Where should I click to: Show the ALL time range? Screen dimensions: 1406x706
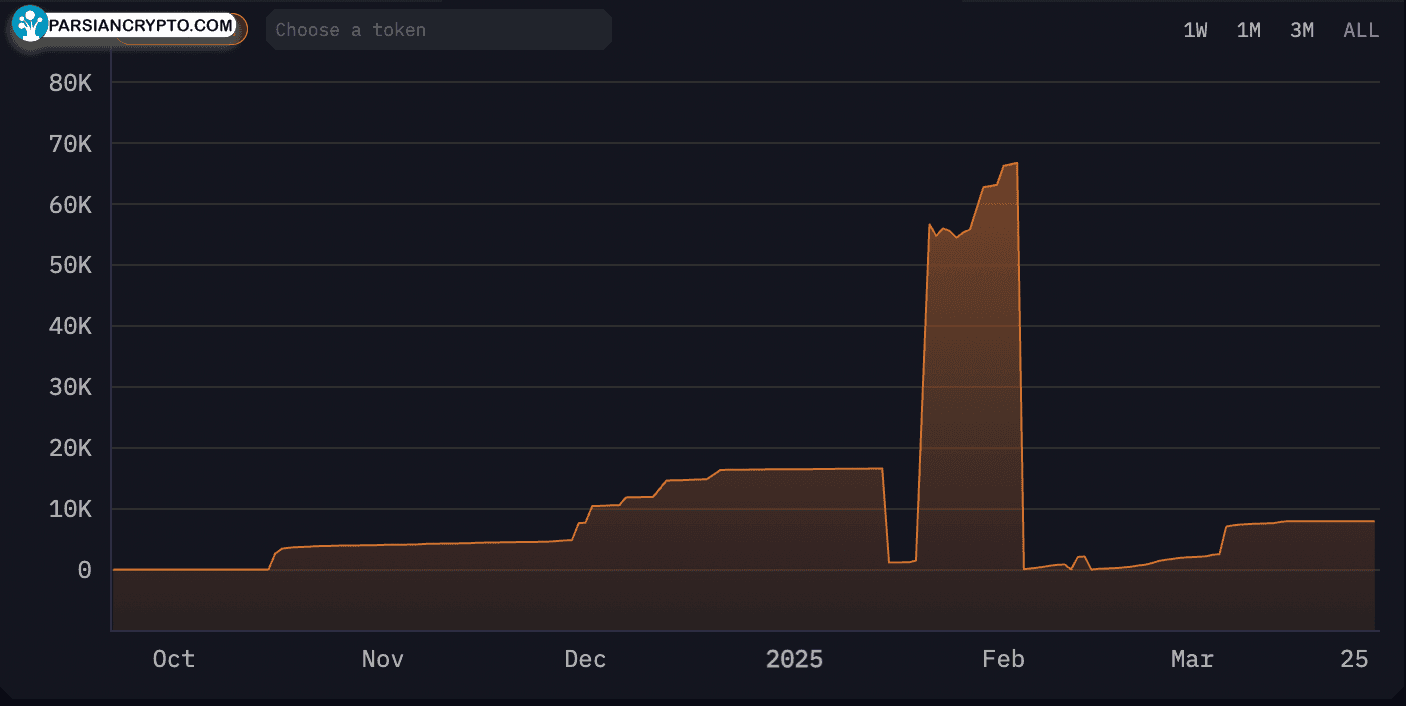click(x=1361, y=30)
